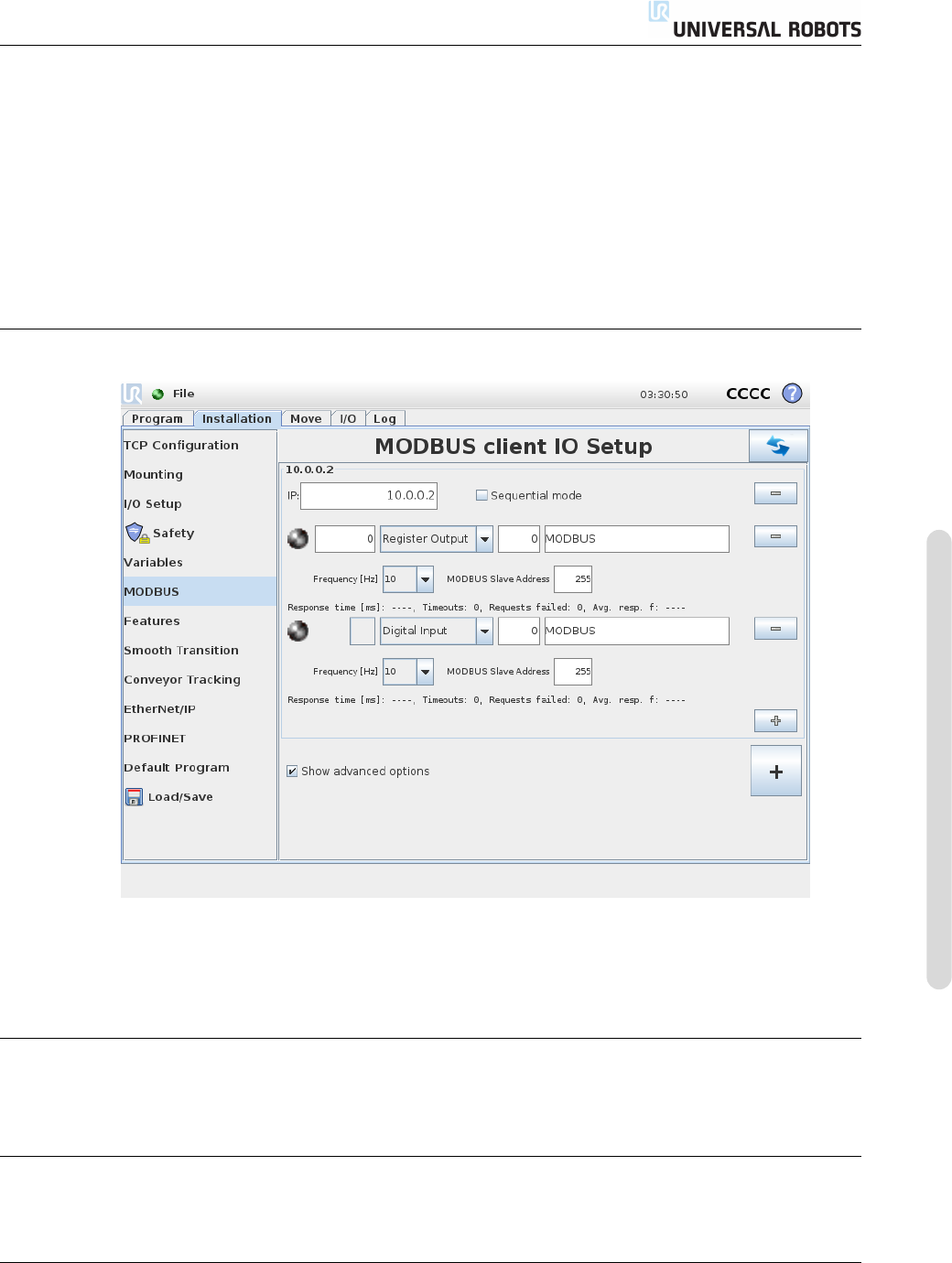
Task: Click the document page scrollbar on the right
Action: (939, 759)
